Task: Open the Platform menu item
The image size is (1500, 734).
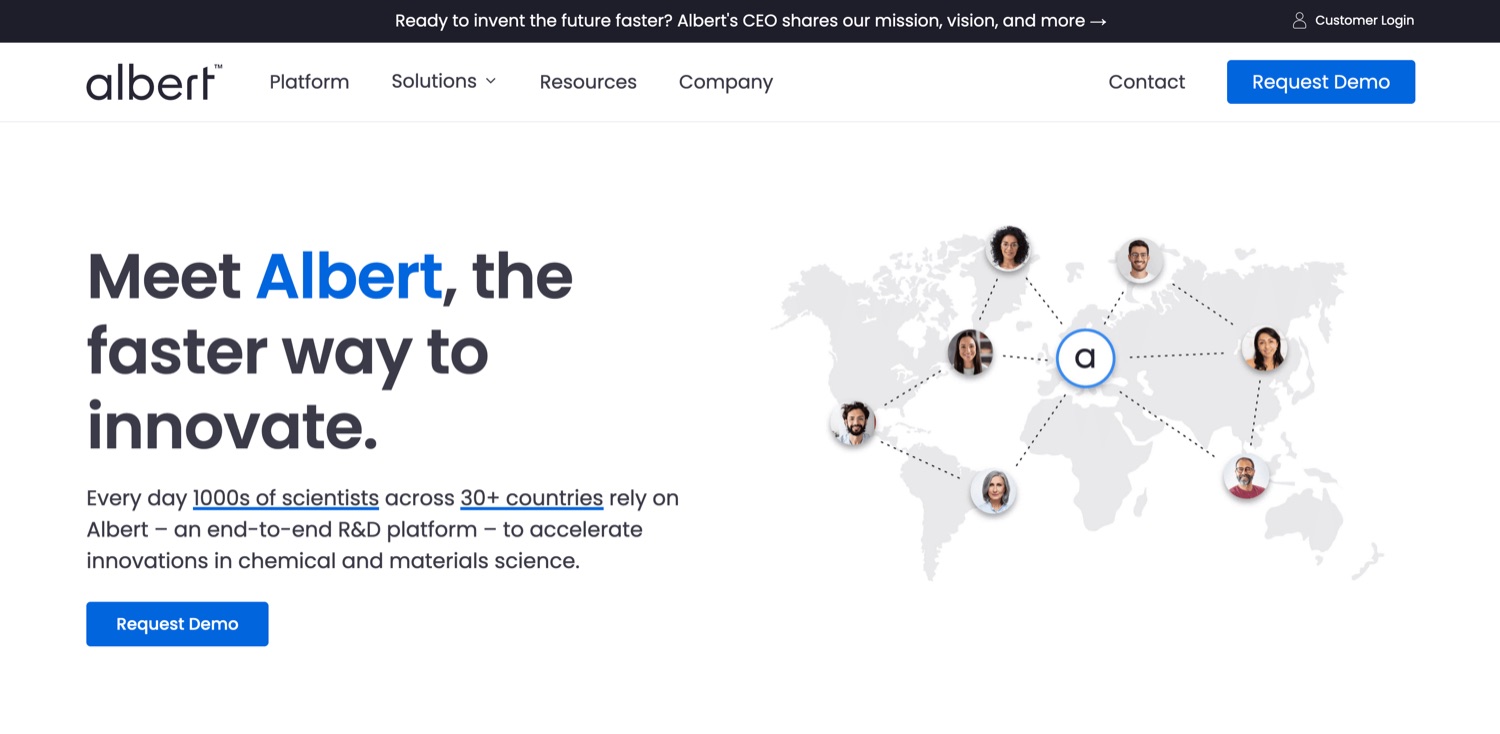Action: coord(309,82)
